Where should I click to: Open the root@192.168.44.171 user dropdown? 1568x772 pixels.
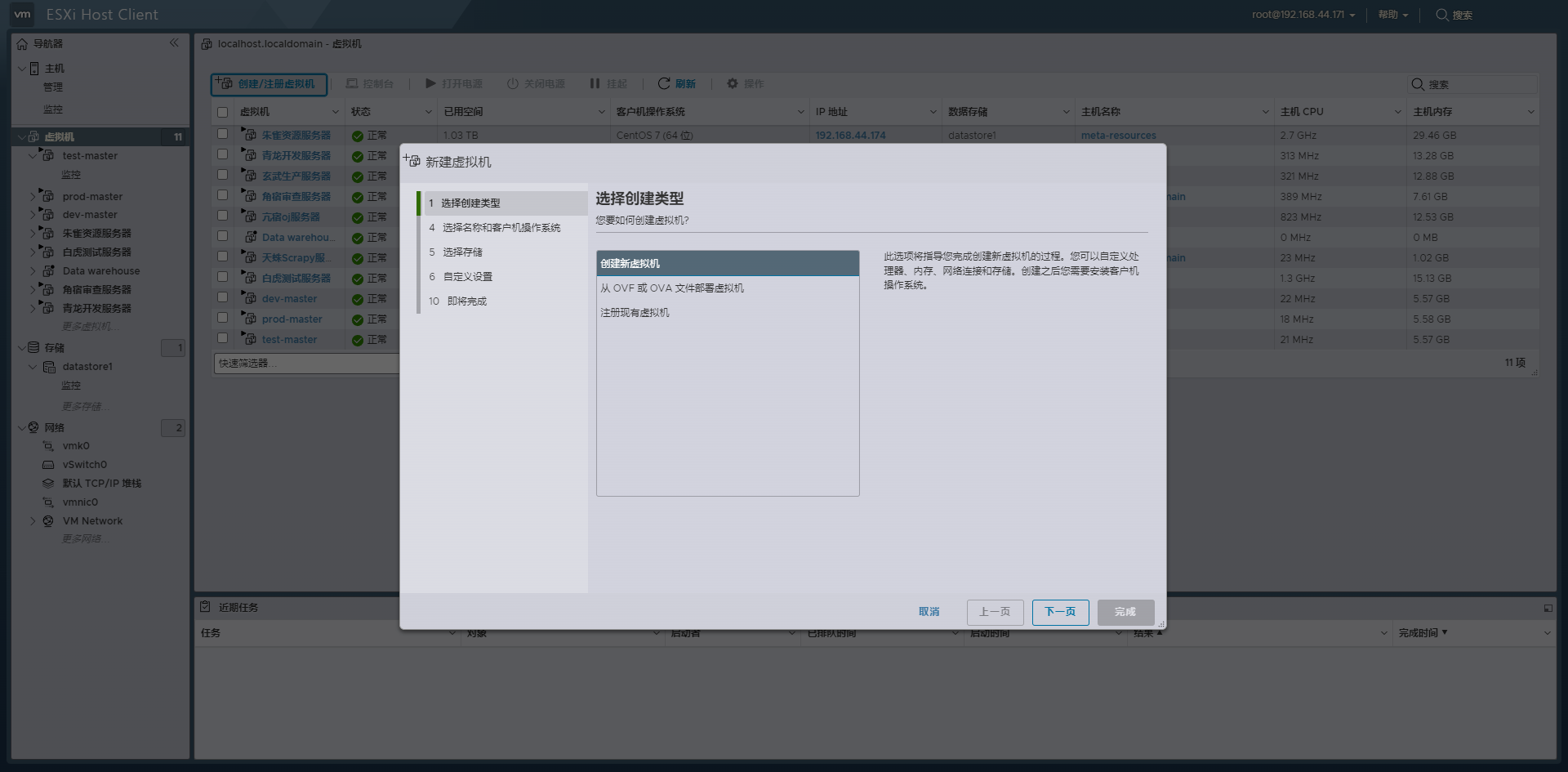(x=1303, y=15)
